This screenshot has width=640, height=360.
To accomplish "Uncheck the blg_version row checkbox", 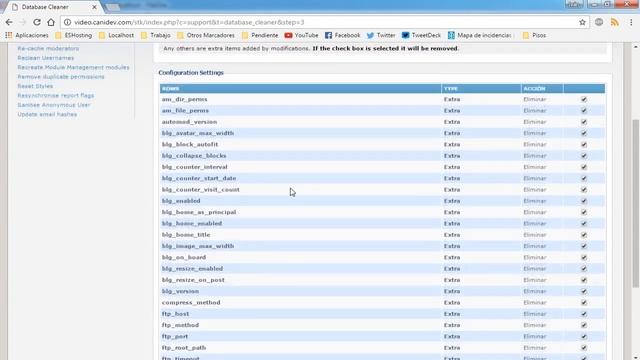I will [x=584, y=291].
